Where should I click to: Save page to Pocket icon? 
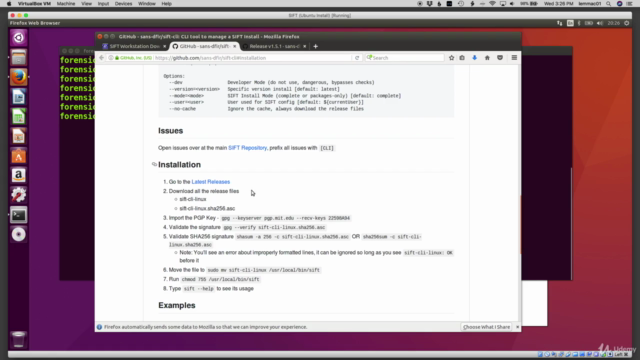(500, 58)
